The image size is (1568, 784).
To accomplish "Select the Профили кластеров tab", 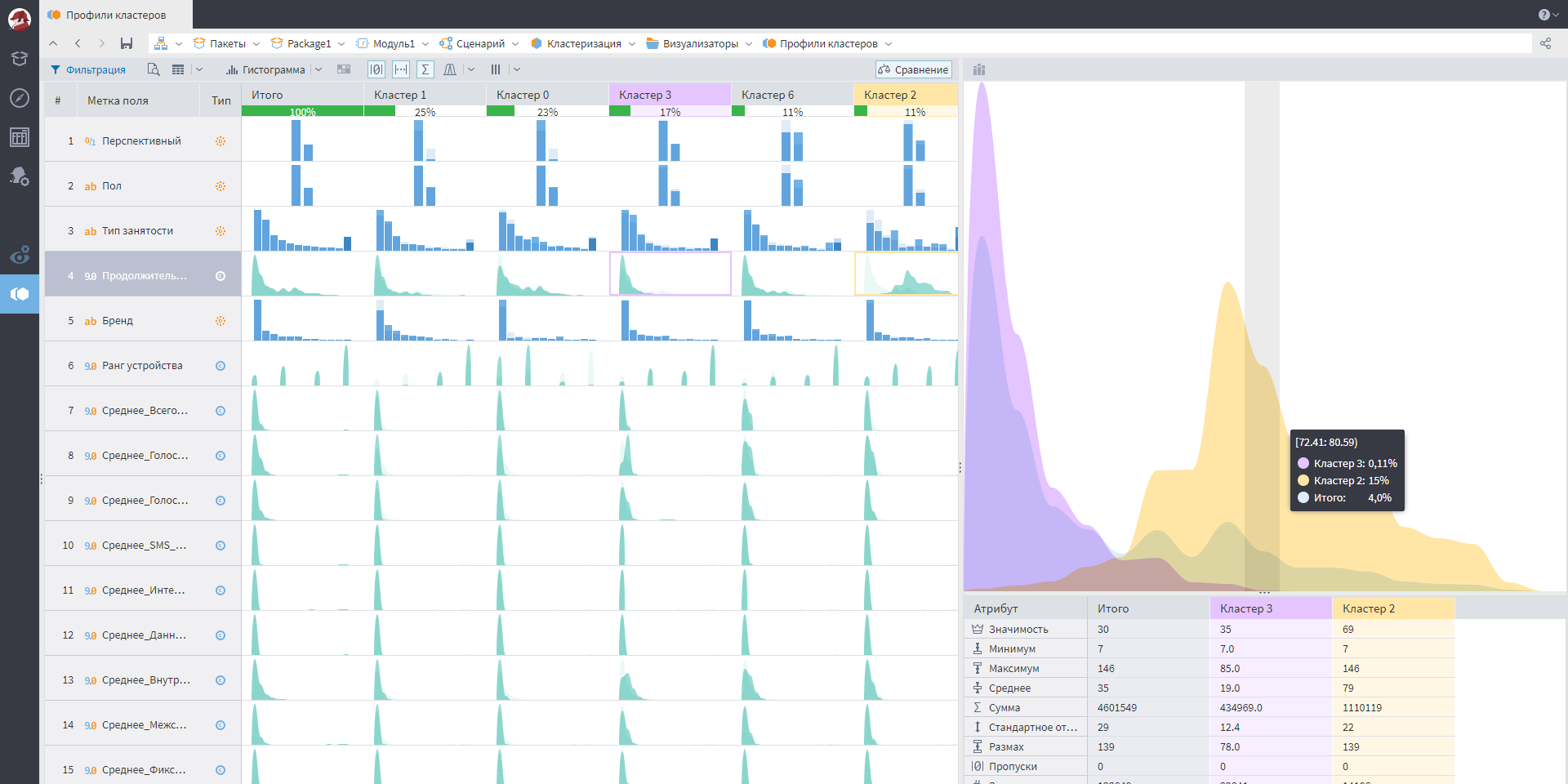I will click(116, 15).
